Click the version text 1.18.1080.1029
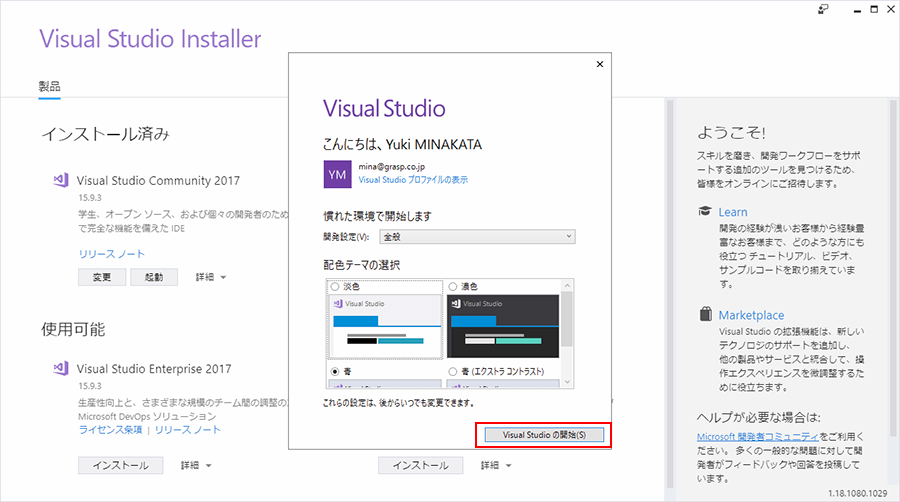 pos(858,493)
